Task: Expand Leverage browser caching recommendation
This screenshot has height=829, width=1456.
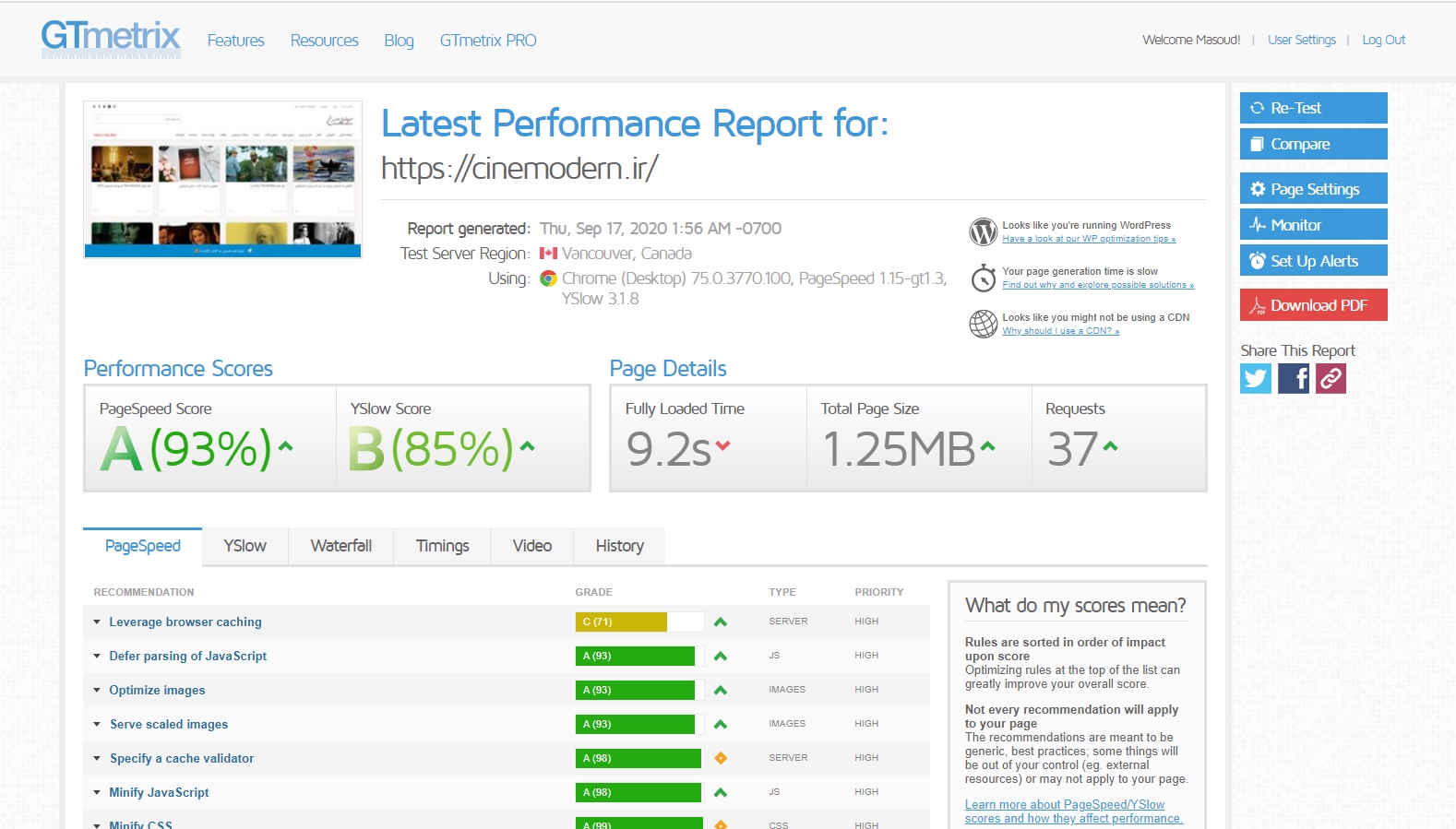Action: (97, 622)
